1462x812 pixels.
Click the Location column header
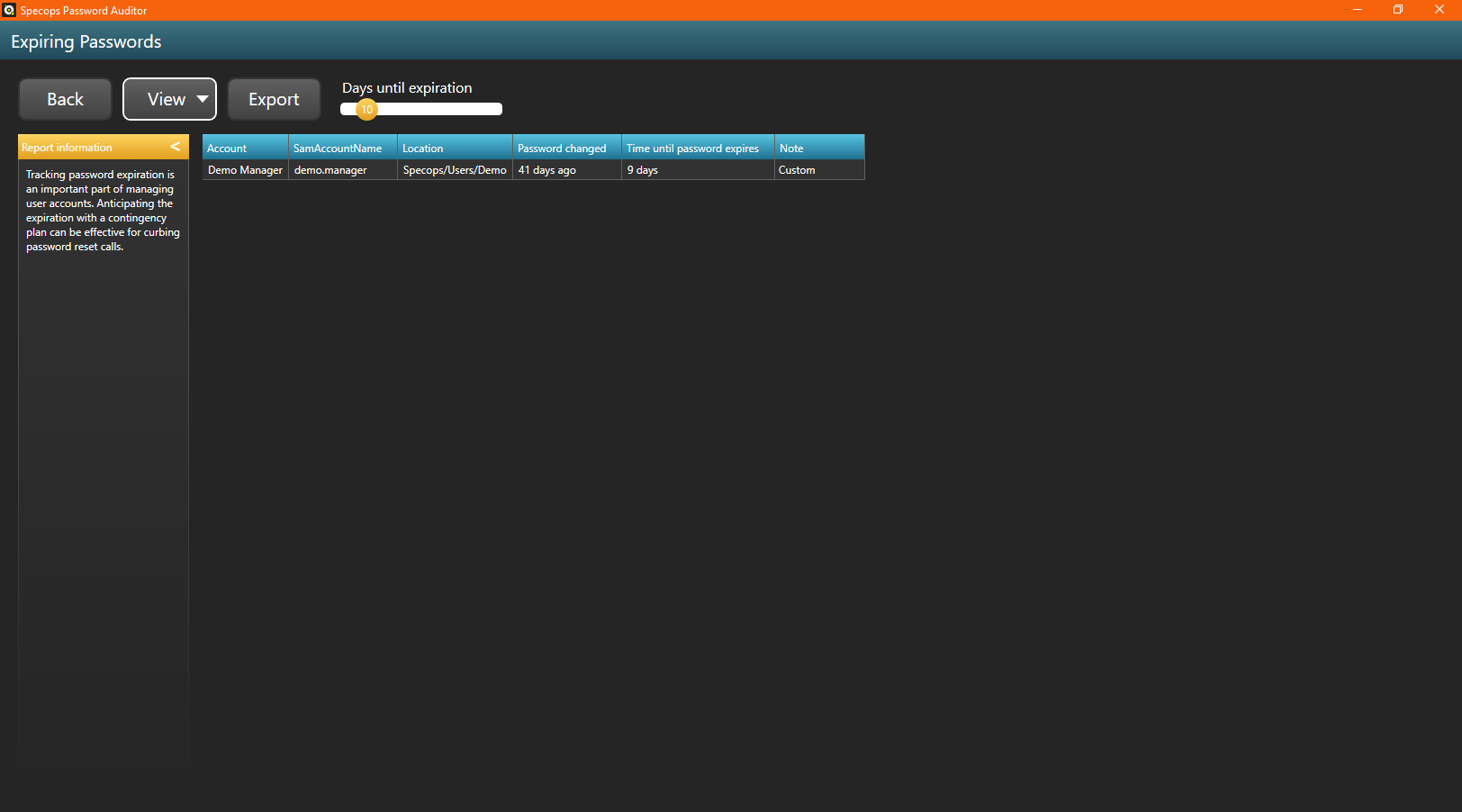click(x=455, y=148)
